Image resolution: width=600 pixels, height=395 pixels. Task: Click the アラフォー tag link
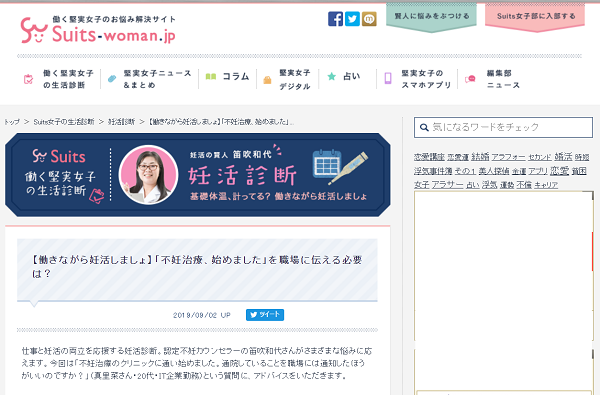(x=509, y=157)
